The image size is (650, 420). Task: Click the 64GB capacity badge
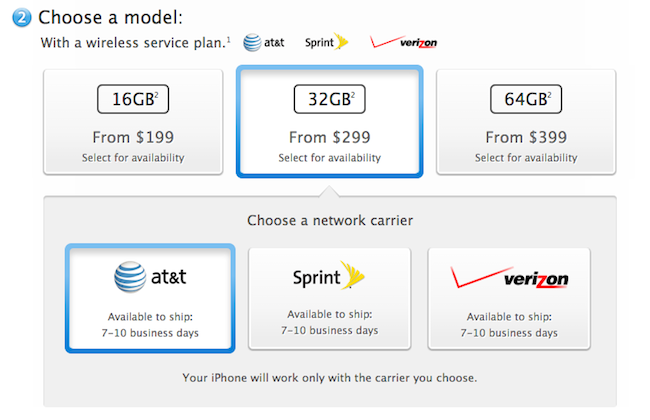pos(525,101)
